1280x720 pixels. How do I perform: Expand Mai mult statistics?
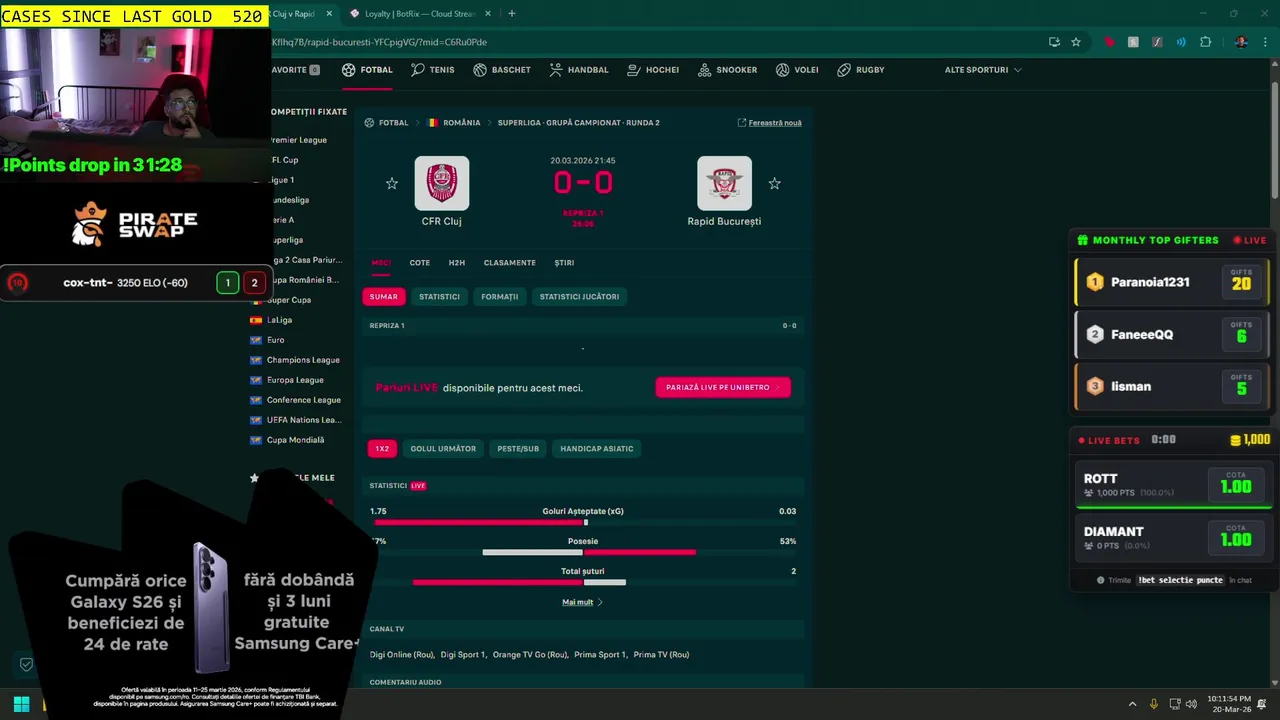pyautogui.click(x=582, y=602)
